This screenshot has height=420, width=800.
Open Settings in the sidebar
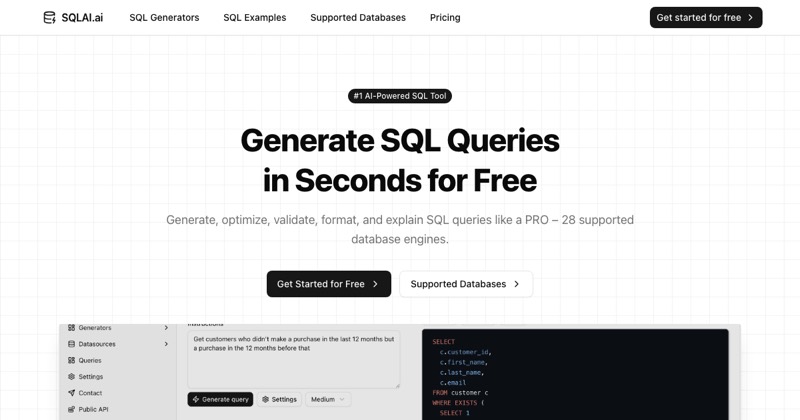(x=91, y=377)
